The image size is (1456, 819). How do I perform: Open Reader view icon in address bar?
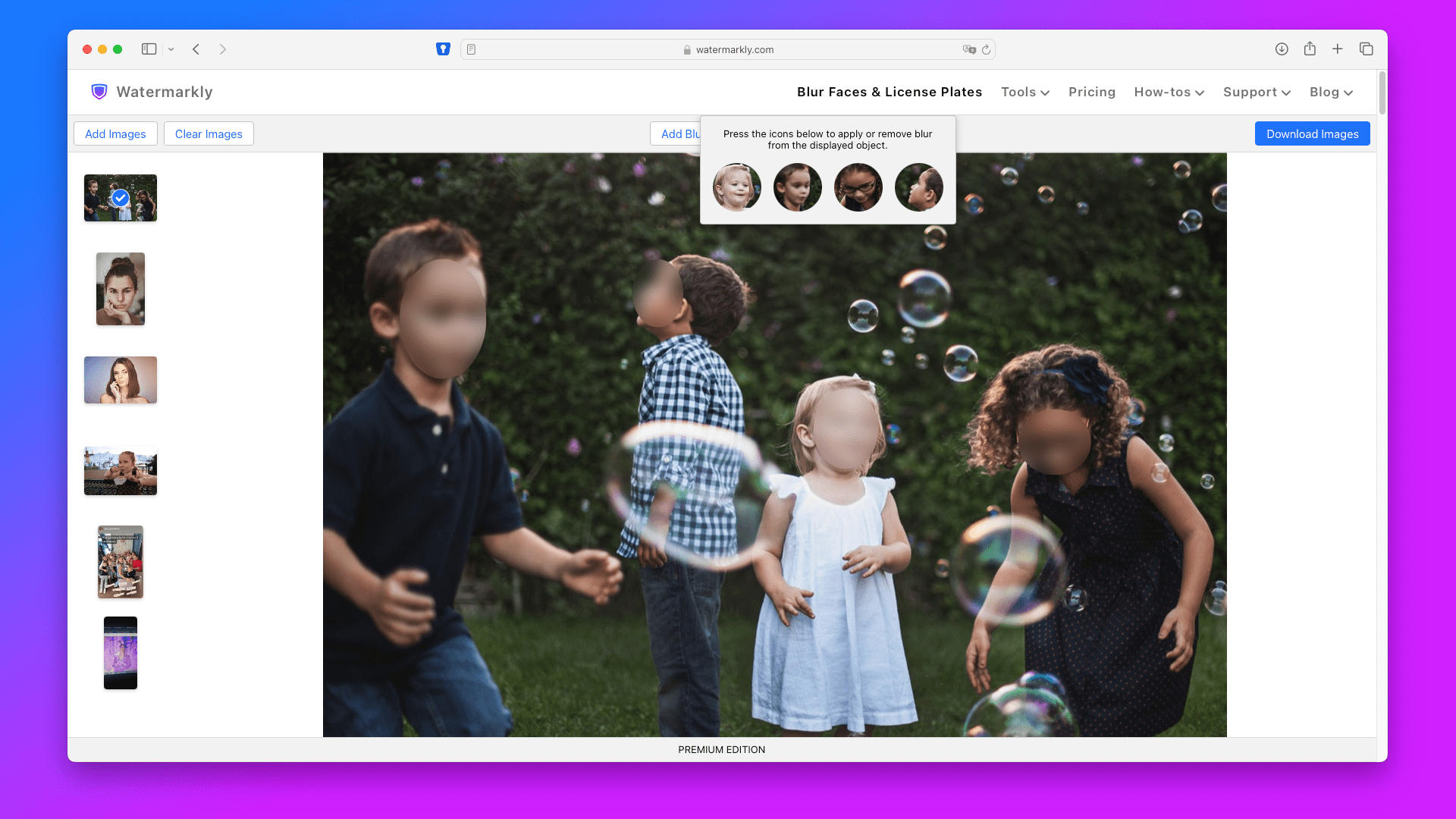(472, 49)
